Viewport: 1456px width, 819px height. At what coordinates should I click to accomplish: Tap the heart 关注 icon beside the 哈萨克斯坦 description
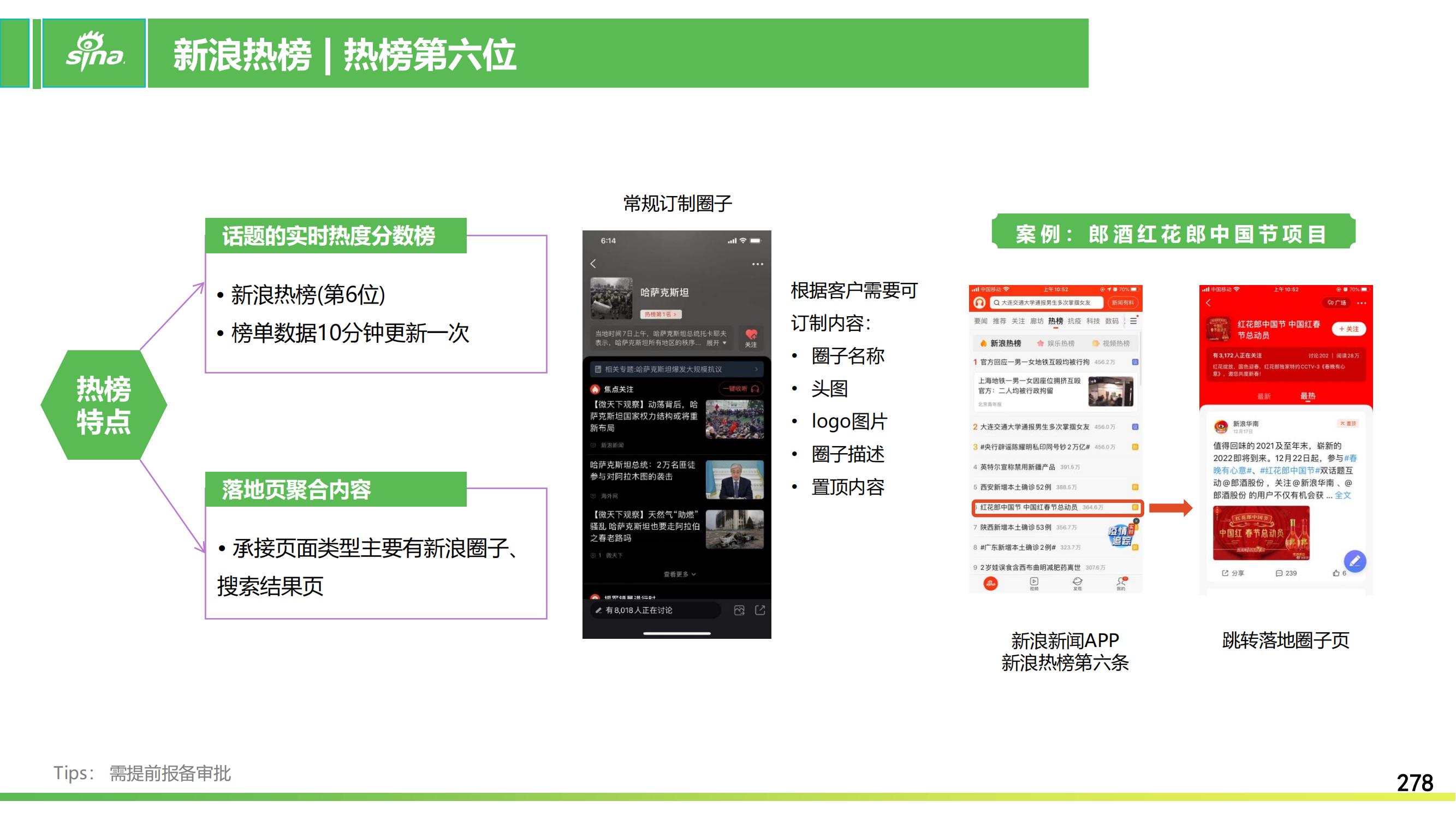(x=751, y=337)
